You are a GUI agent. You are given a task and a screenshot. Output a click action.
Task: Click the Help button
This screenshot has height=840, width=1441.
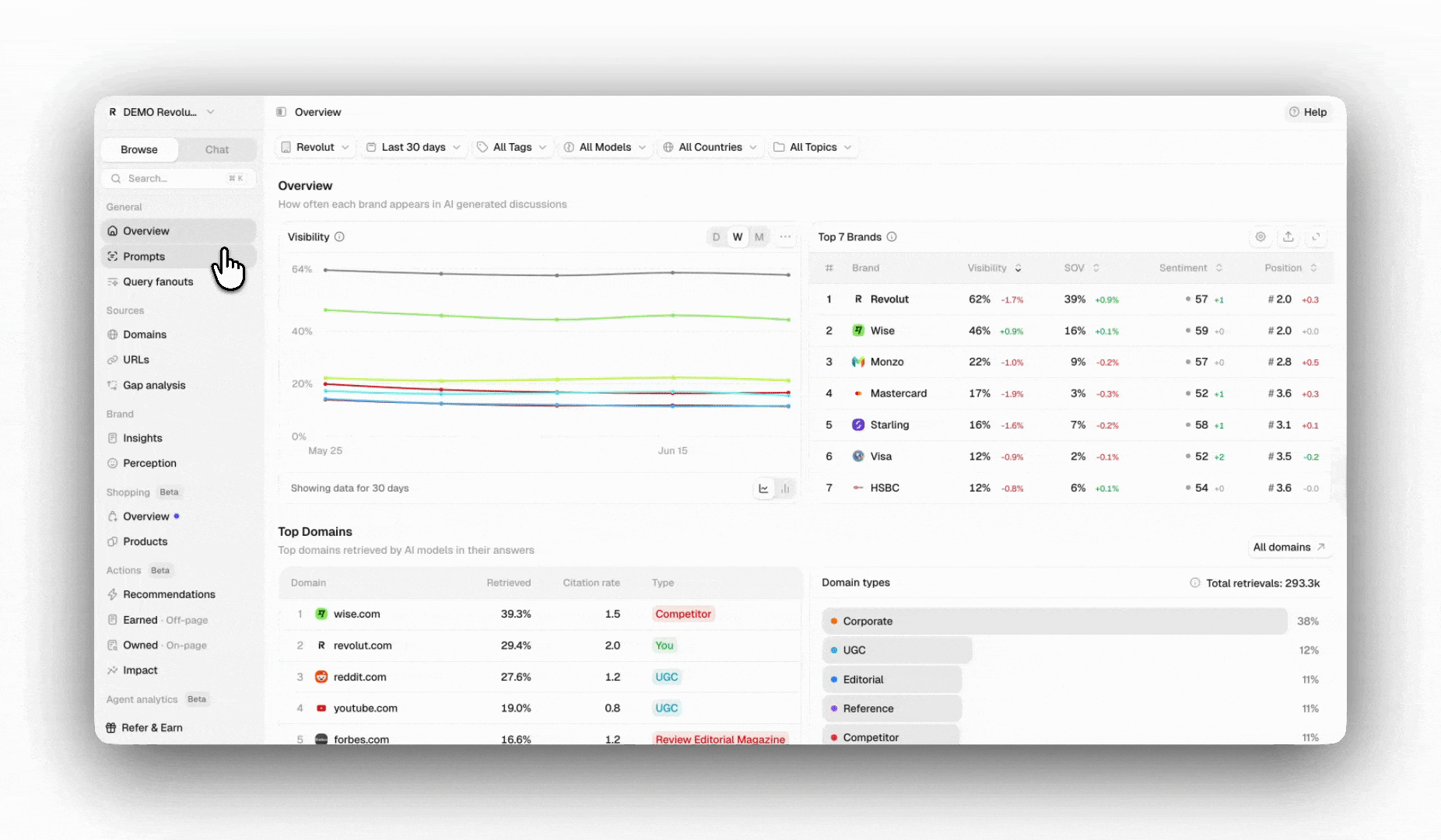tap(1309, 112)
